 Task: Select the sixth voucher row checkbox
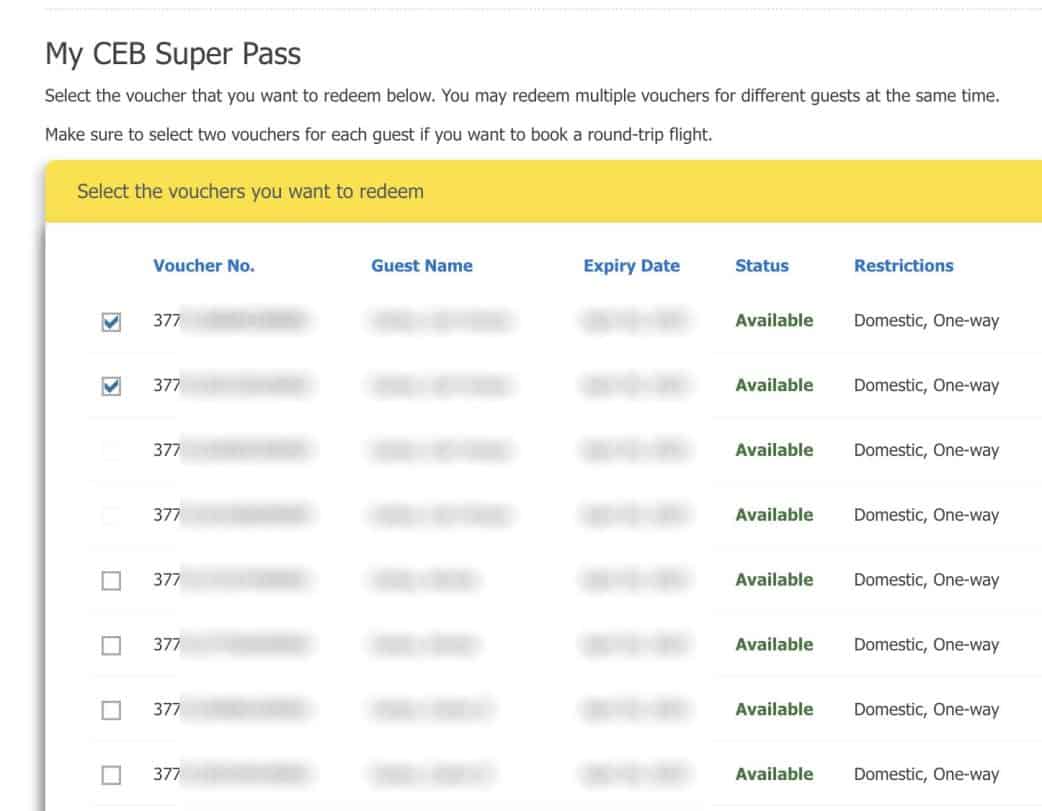tap(112, 646)
